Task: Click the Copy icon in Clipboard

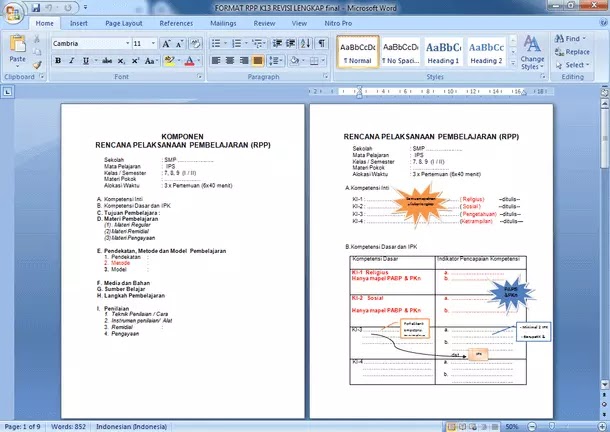Action: pos(37,52)
